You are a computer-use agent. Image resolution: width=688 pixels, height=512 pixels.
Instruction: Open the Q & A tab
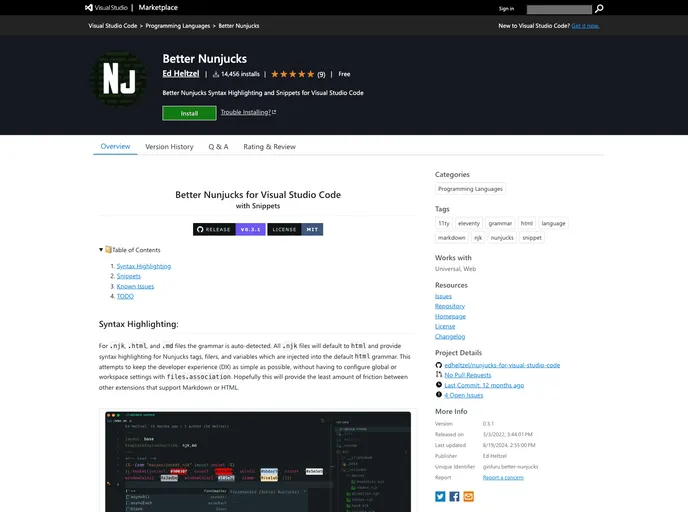(218, 147)
